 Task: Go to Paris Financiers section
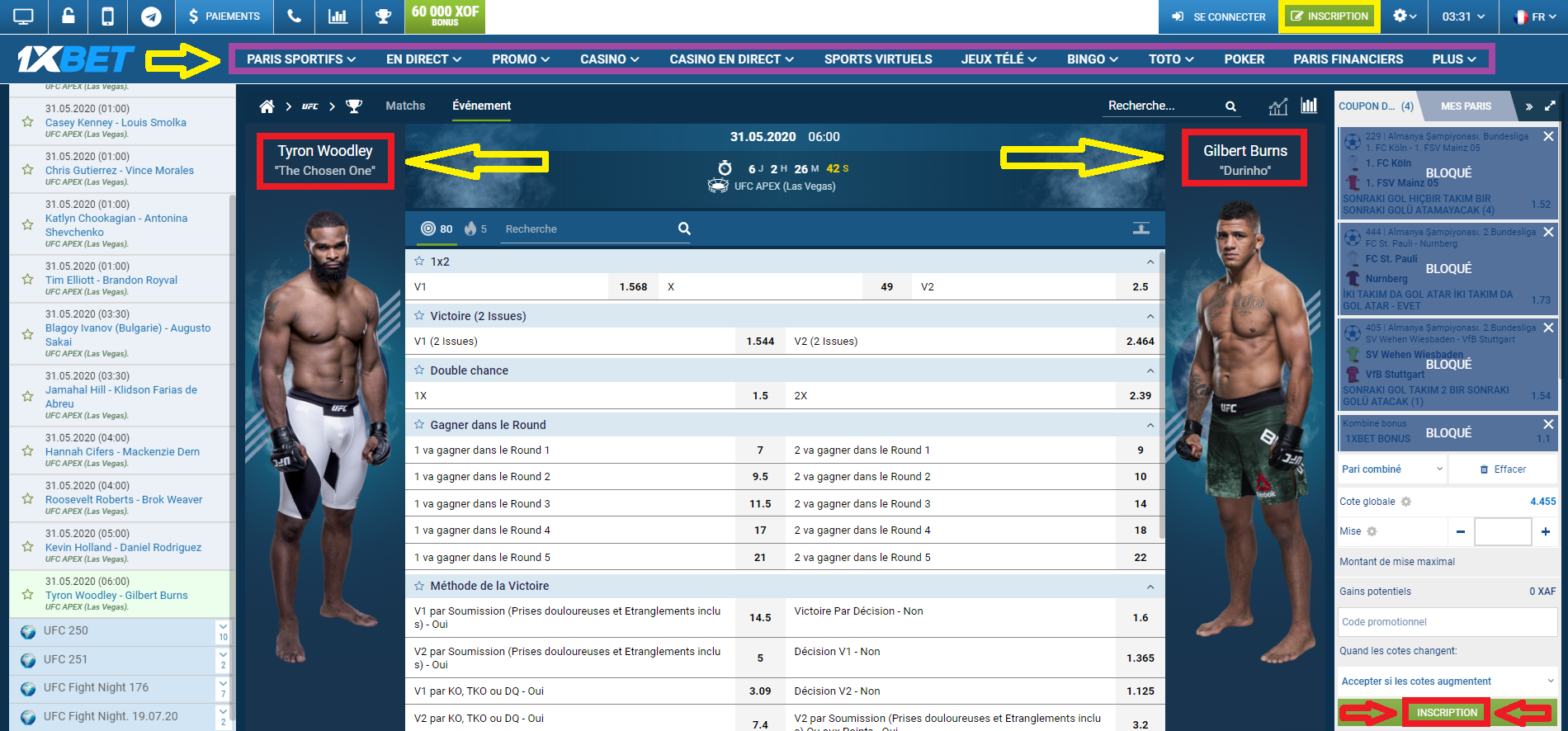point(1348,59)
